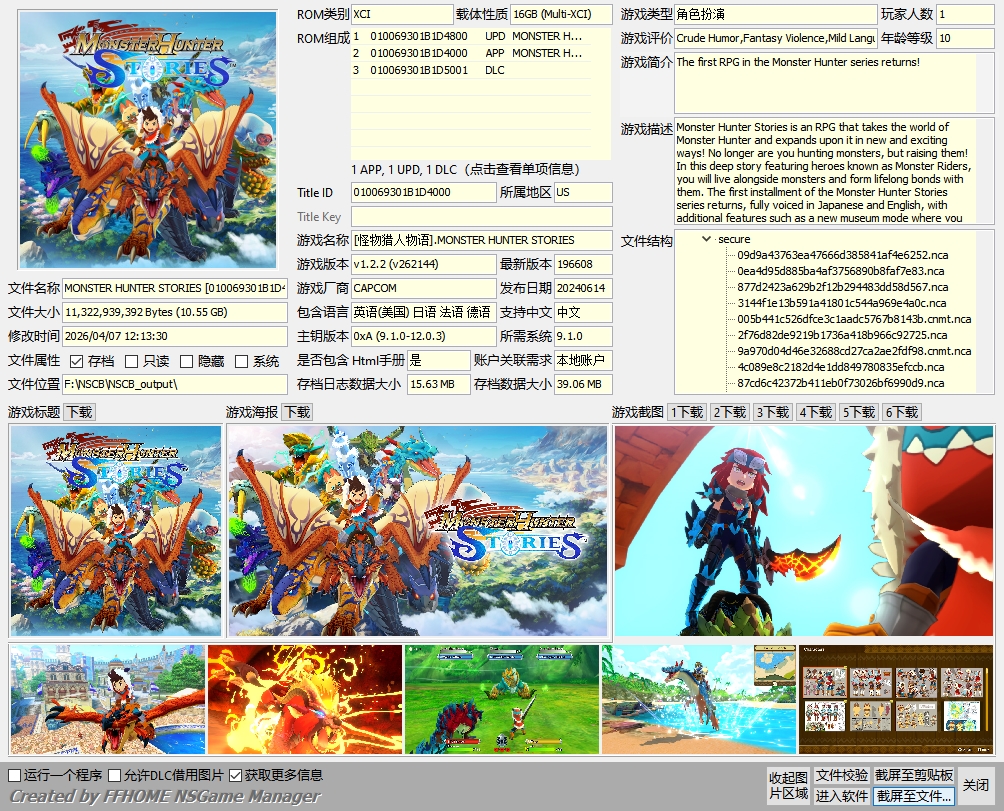
Task: Download screenshot with 3下载 button
Action: click(x=772, y=412)
